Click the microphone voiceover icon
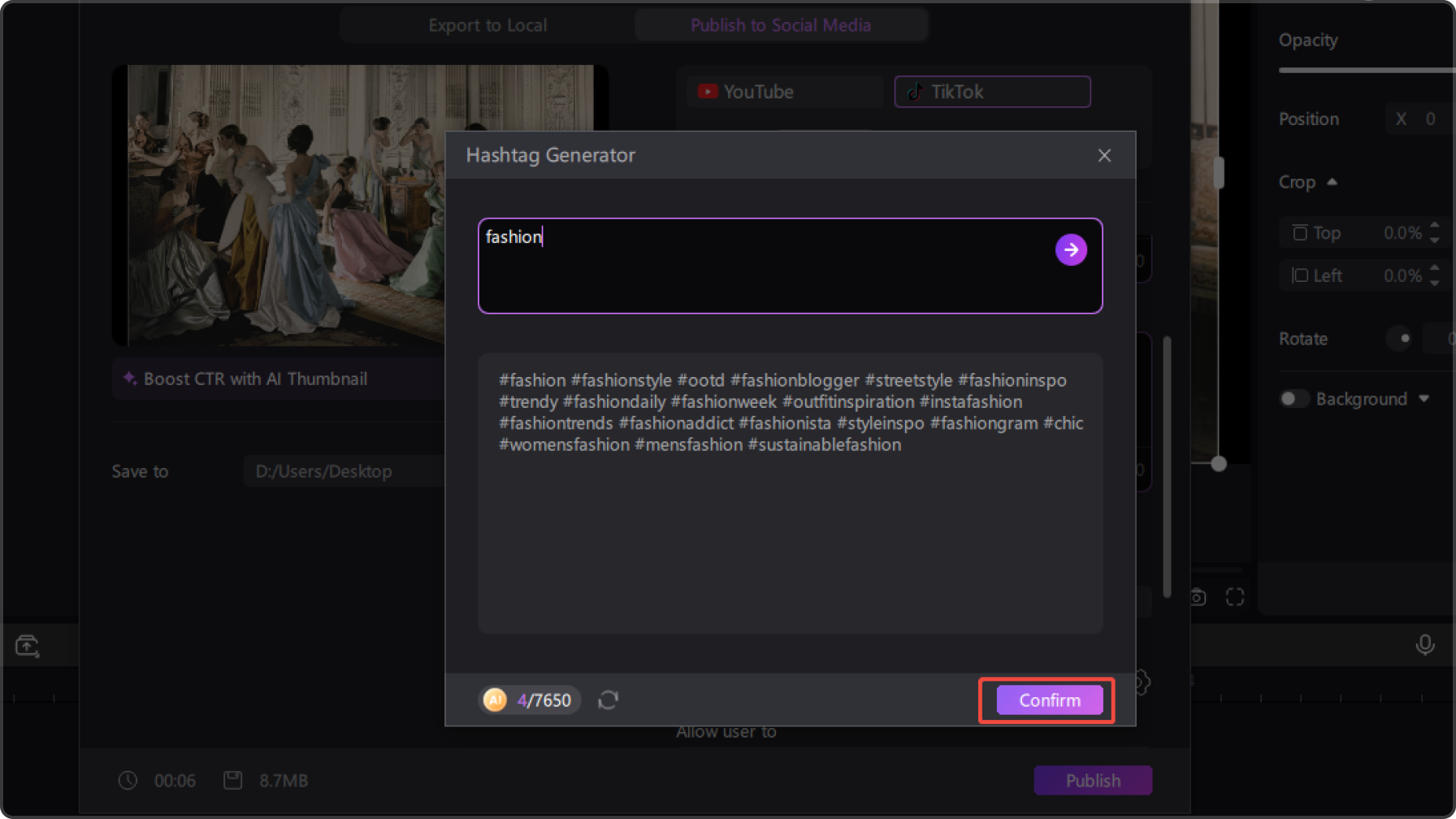The width and height of the screenshot is (1456, 819). click(1425, 644)
